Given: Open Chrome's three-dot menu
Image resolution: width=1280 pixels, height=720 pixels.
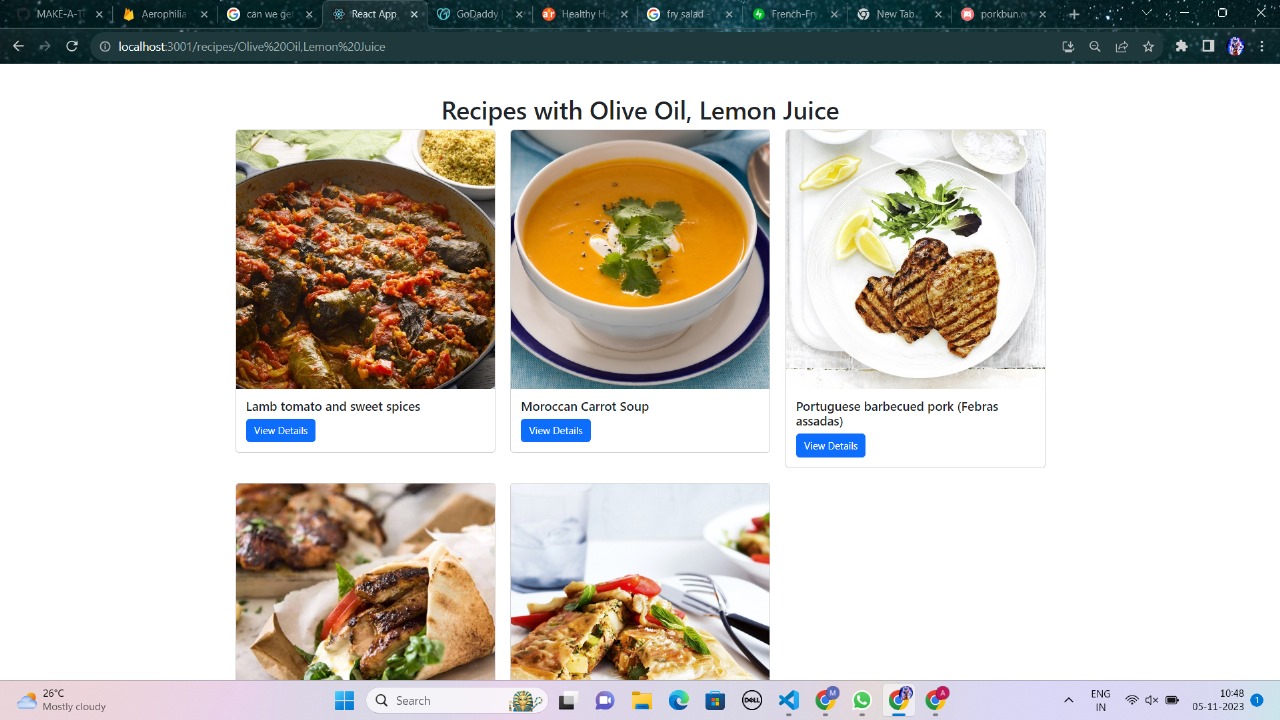Looking at the screenshot, I should [x=1262, y=47].
